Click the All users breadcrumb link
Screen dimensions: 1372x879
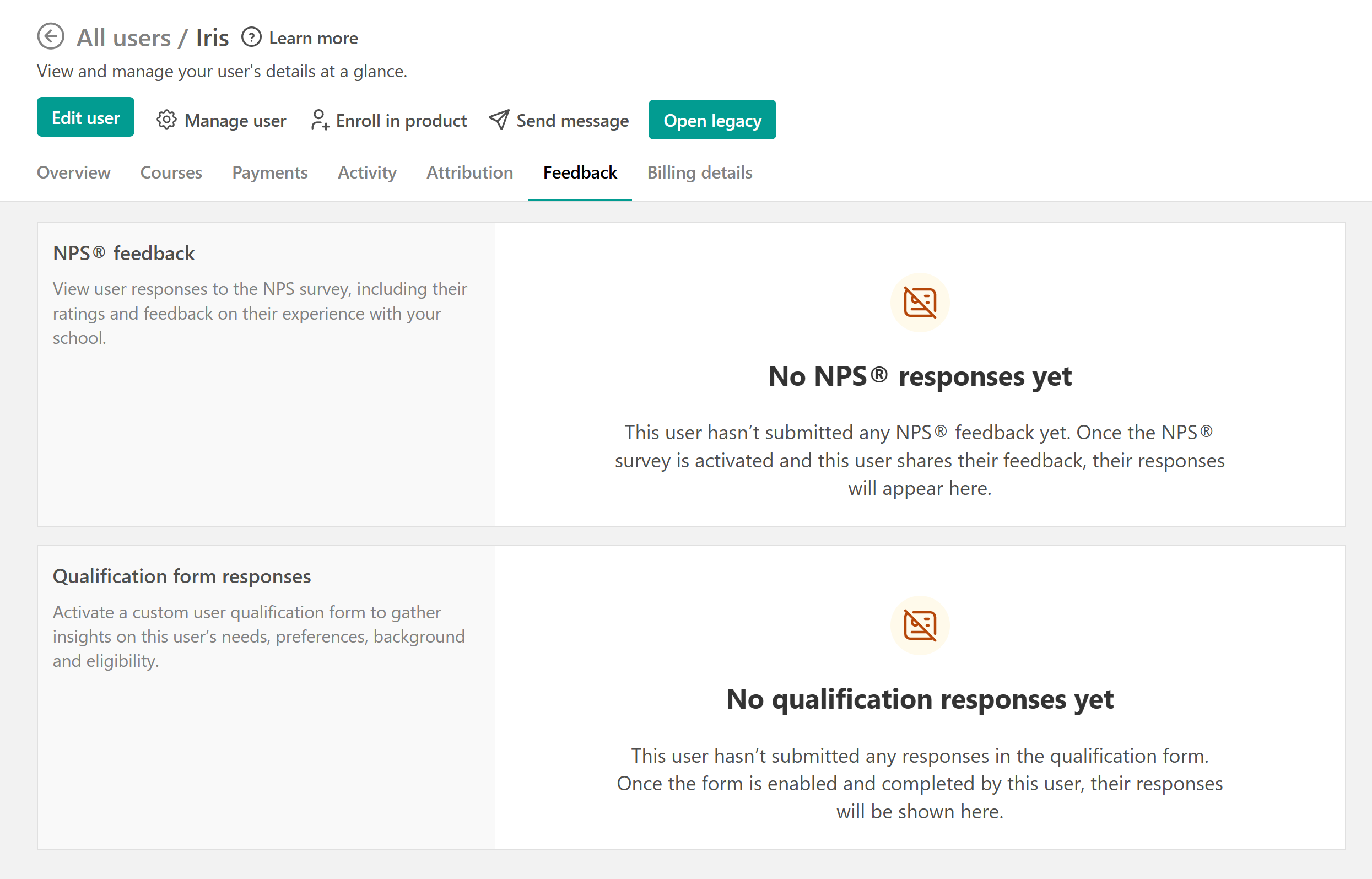(123, 37)
